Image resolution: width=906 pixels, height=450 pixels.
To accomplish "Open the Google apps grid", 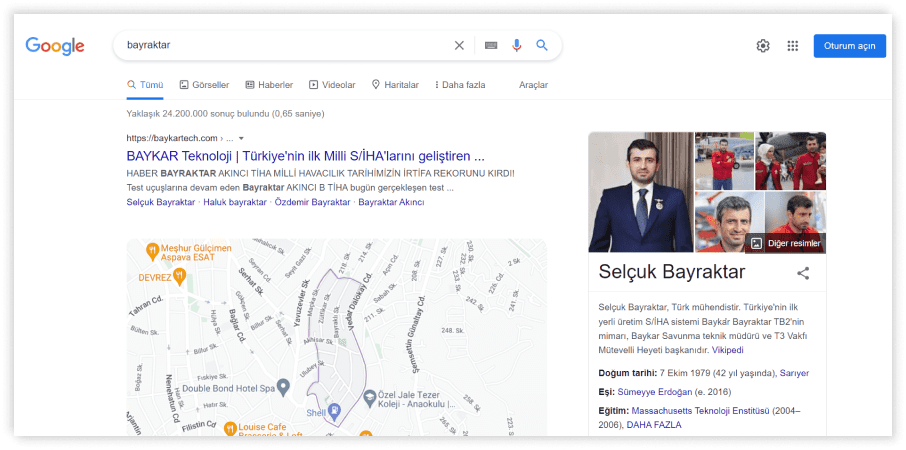I will click(x=793, y=46).
